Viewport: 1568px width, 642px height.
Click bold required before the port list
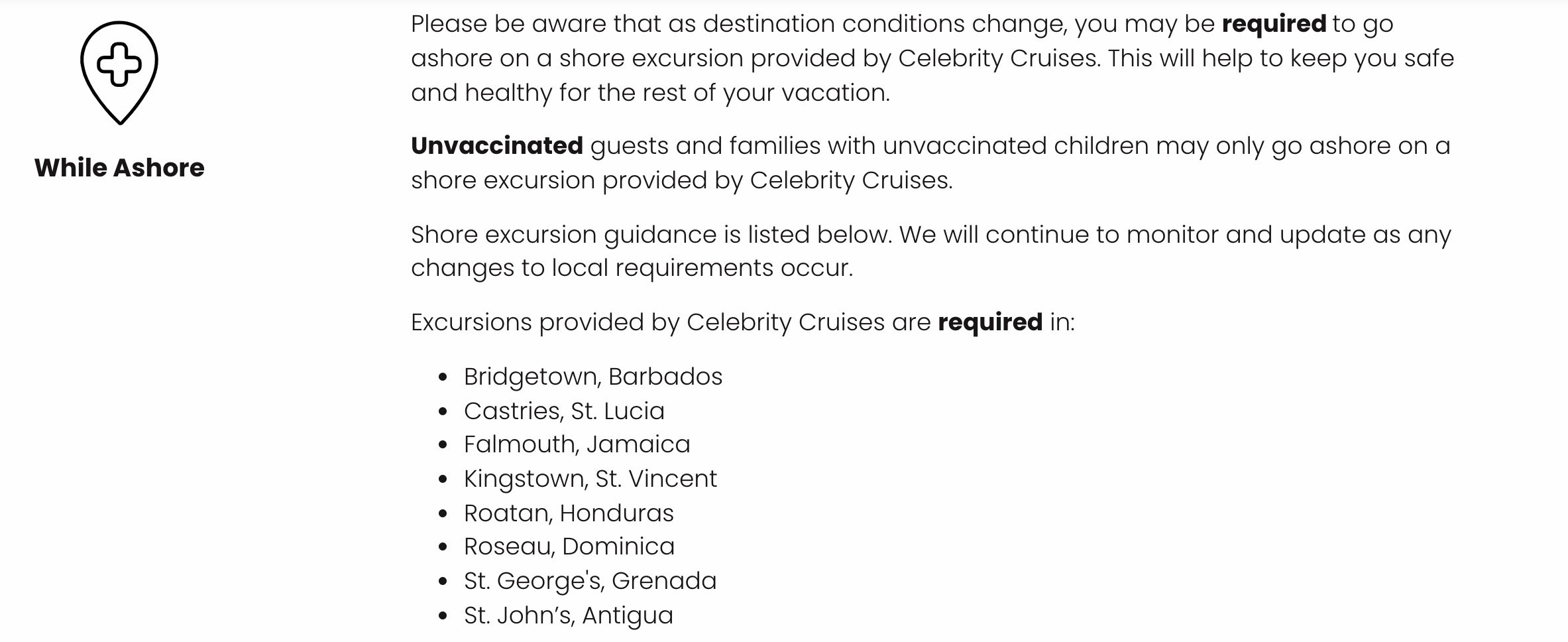point(990,322)
